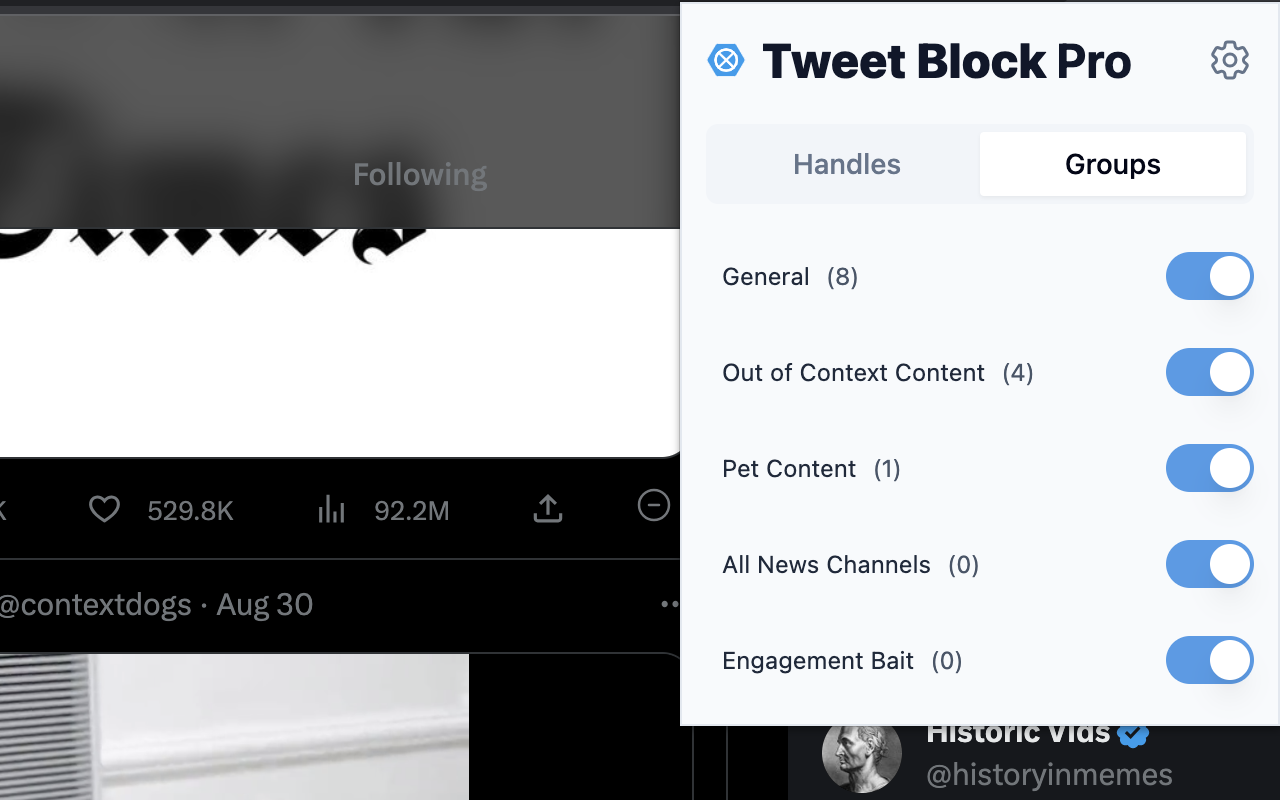The image size is (1280, 800).
Task: Like the tweet using the heart icon
Action: [x=103, y=510]
